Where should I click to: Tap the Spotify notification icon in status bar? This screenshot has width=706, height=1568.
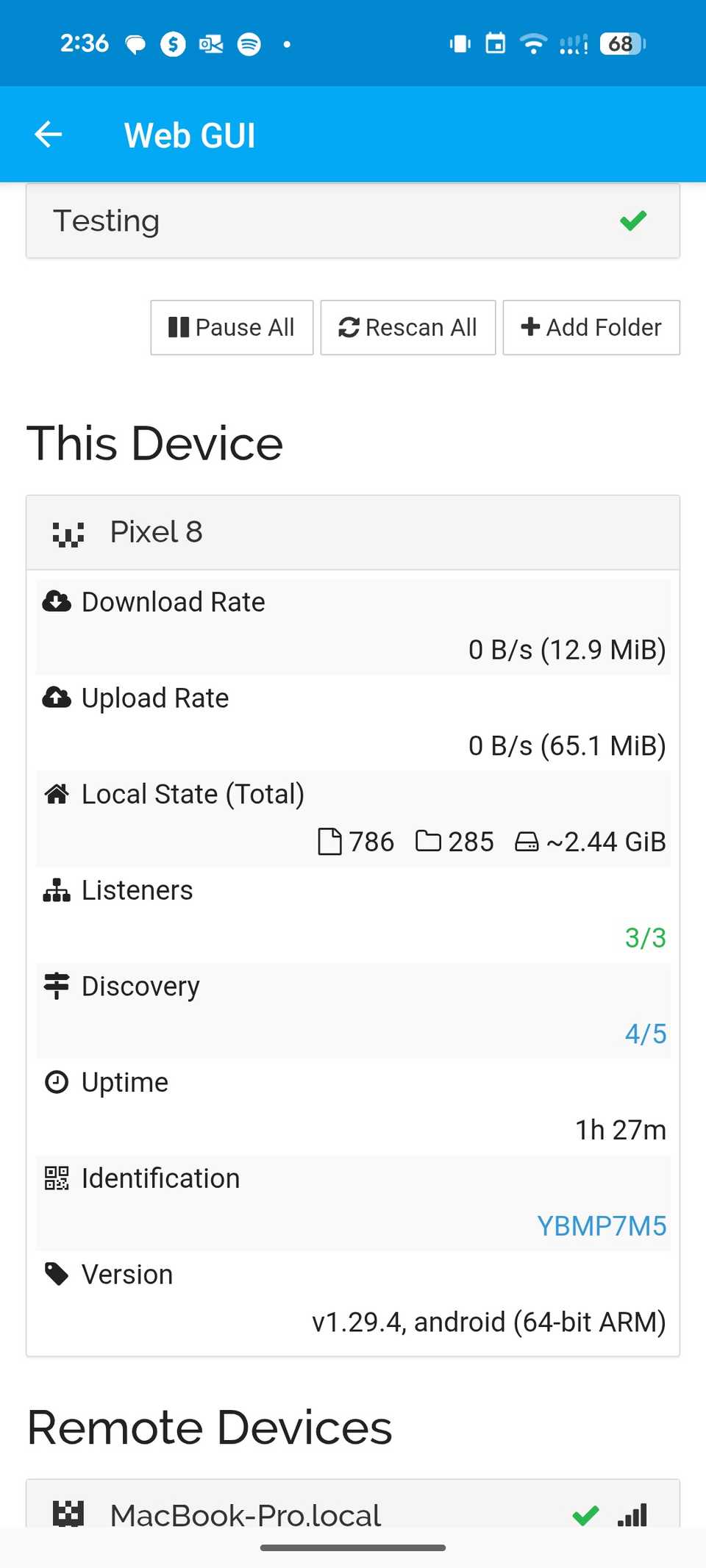pyautogui.click(x=249, y=45)
